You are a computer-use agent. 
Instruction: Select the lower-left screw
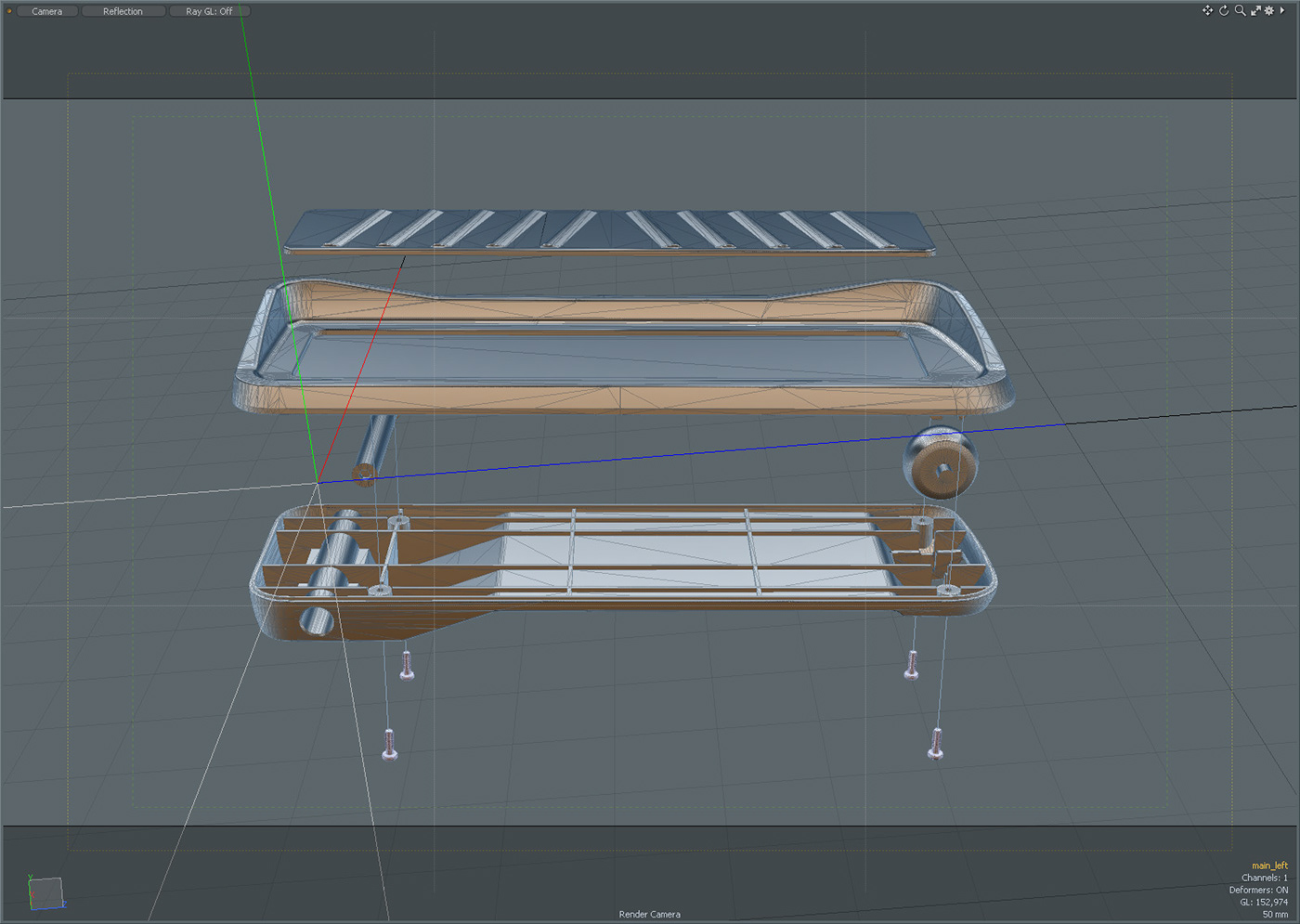coord(390,744)
